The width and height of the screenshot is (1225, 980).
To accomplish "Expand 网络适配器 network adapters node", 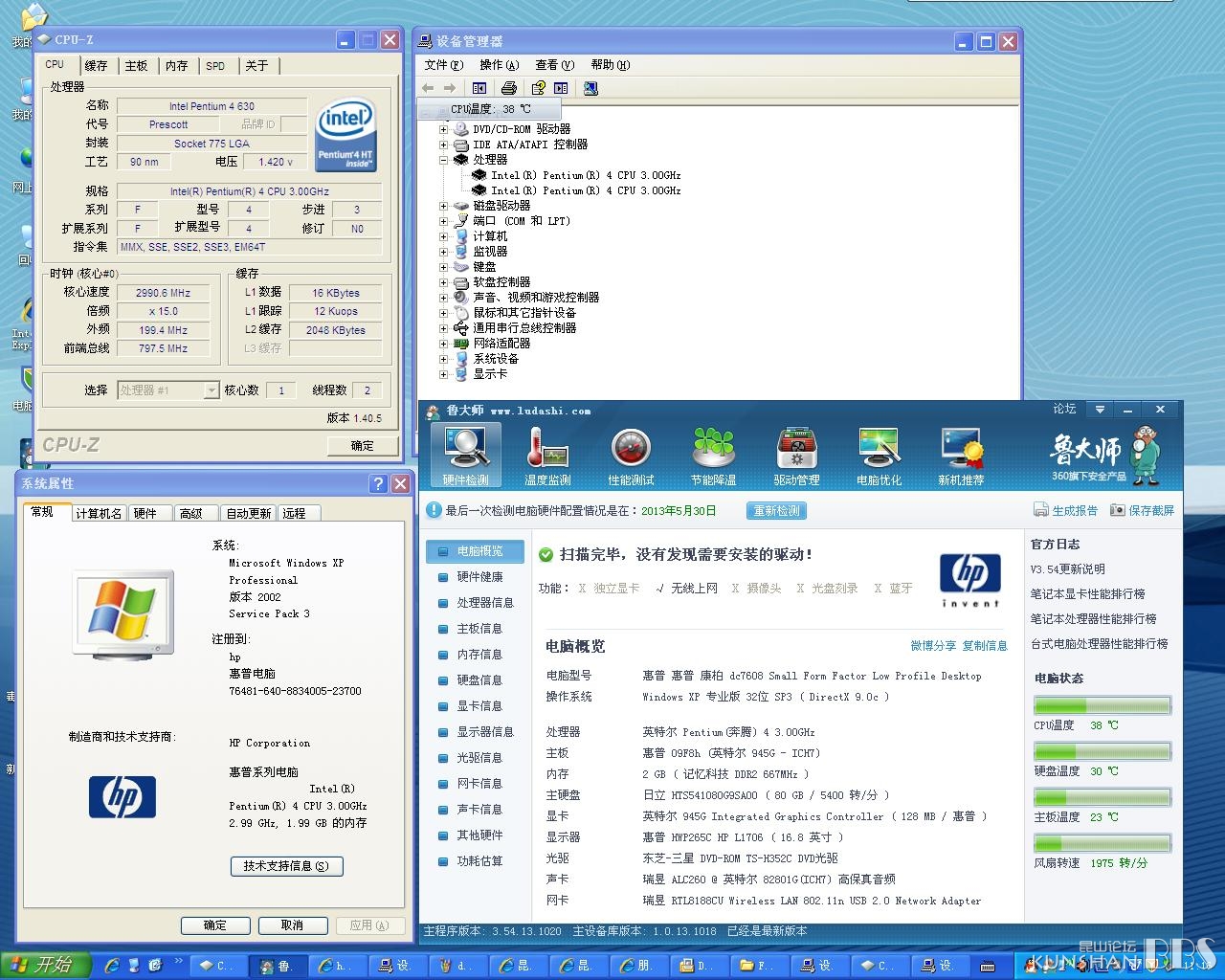I will coord(443,344).
